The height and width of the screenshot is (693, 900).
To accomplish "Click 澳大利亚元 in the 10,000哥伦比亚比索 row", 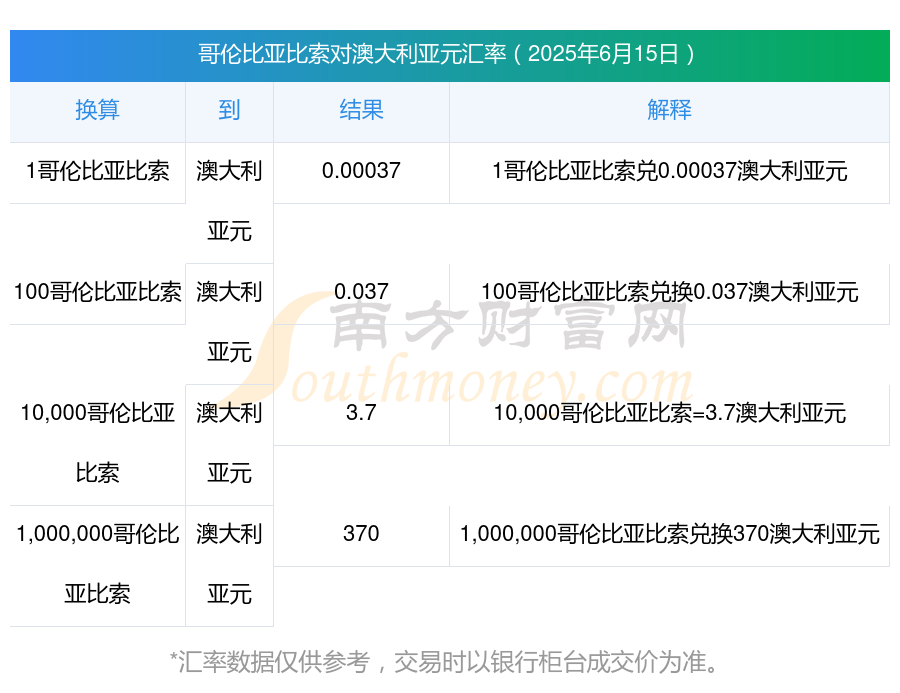I will click(x=229, y=443).
